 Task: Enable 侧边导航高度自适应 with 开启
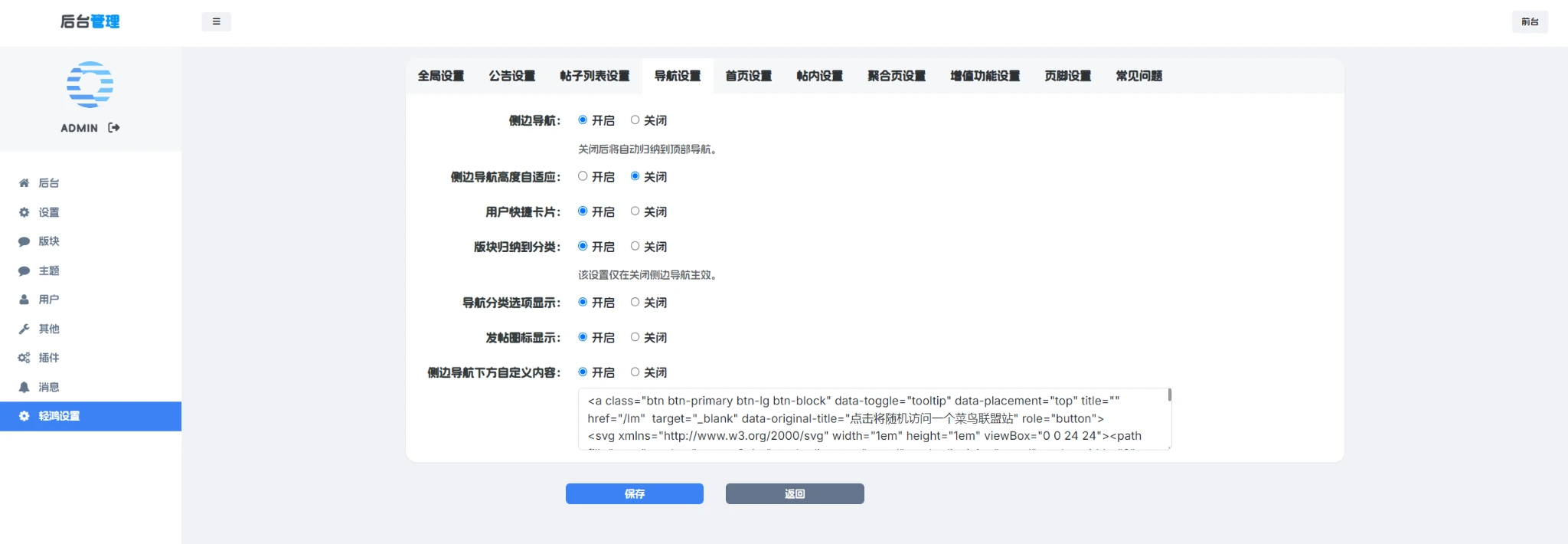583,176
